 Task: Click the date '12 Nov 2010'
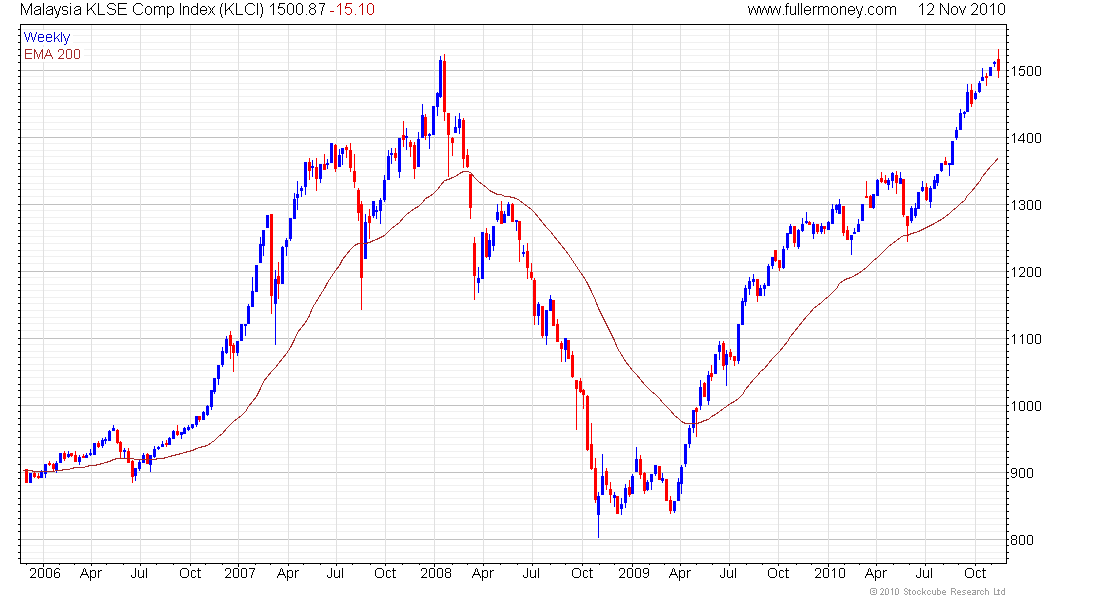tap(961, 10)
